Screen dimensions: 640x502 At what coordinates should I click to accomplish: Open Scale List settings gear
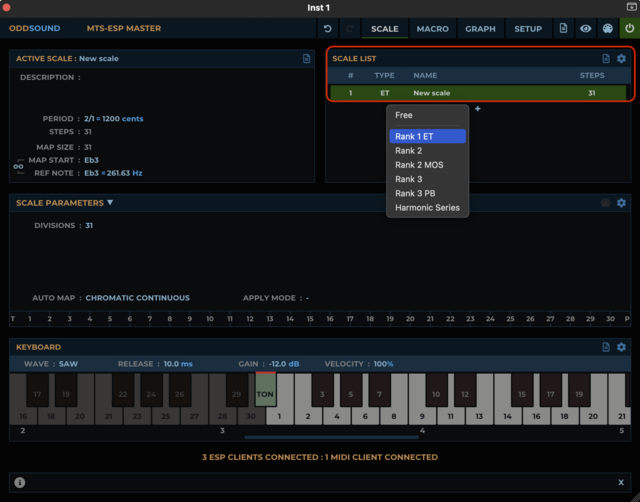click(621, 58)
